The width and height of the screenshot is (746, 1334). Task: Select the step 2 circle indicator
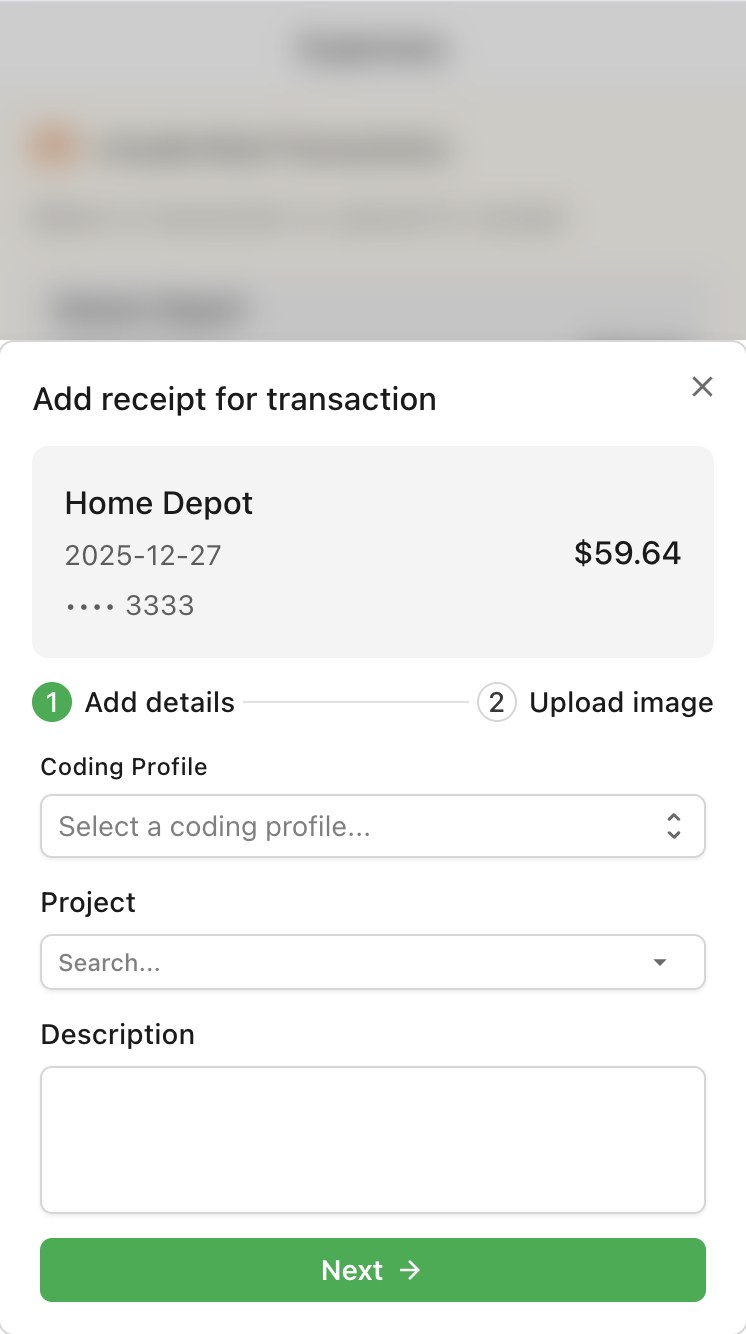click(x=497, y=703)
